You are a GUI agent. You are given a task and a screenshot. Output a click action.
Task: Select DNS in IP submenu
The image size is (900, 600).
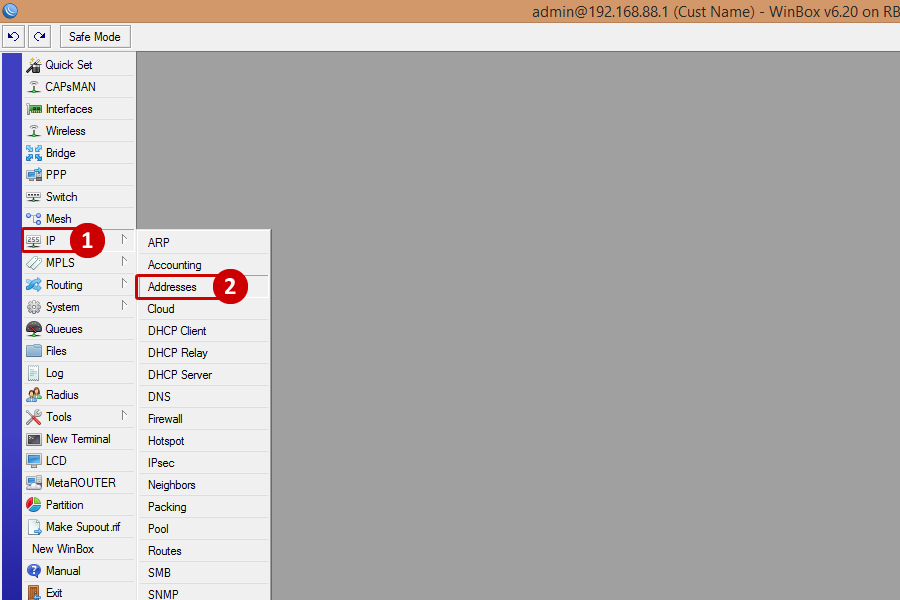(x=204, y=397)
